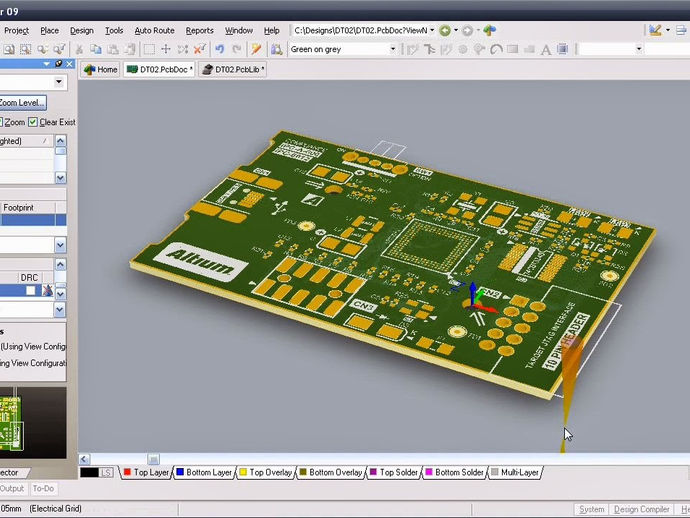690x518 pixels.
Task: Click the Zoom Area toolbar icon
Action: [26, 49]
